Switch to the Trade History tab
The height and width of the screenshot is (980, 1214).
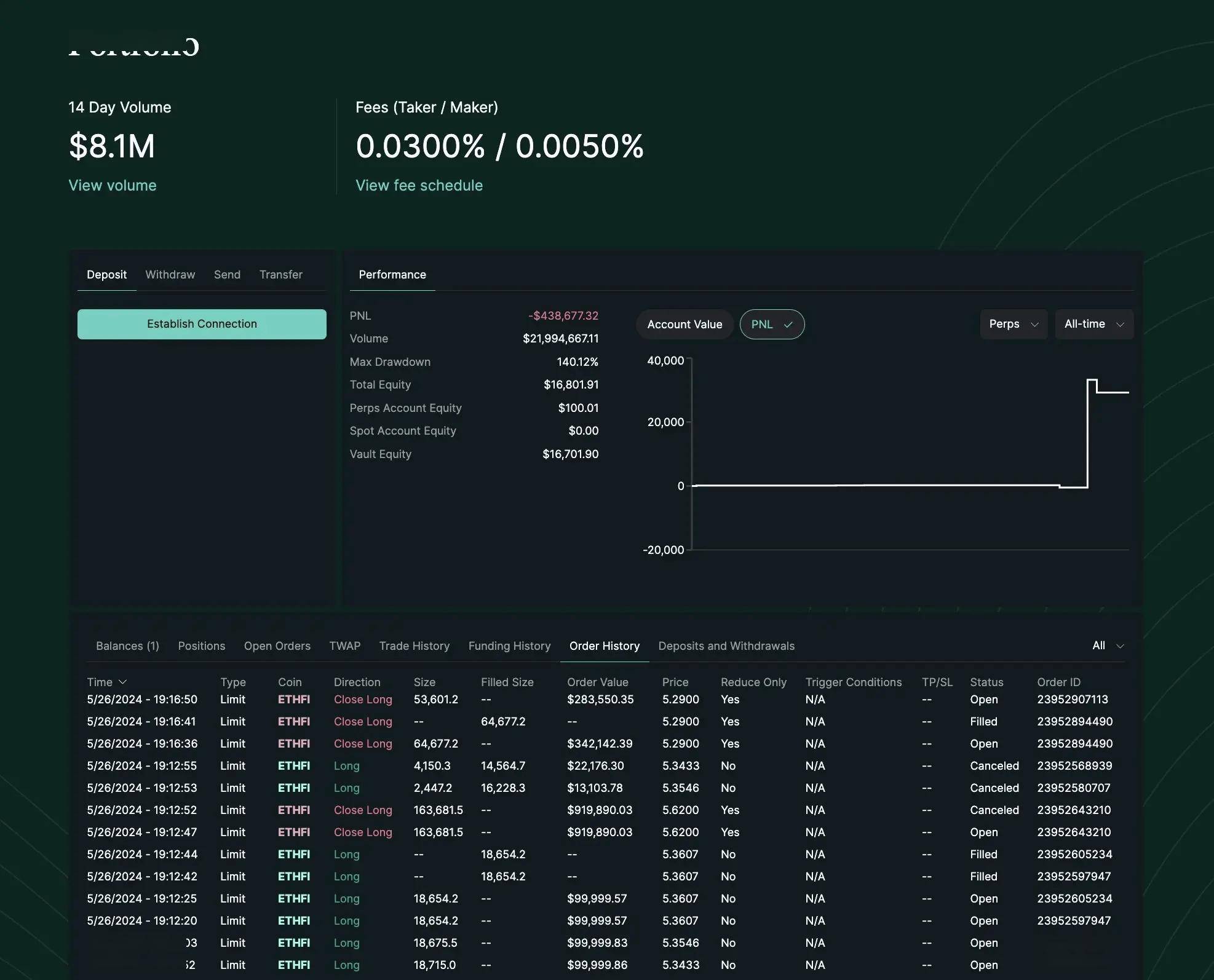click(414, 645)
